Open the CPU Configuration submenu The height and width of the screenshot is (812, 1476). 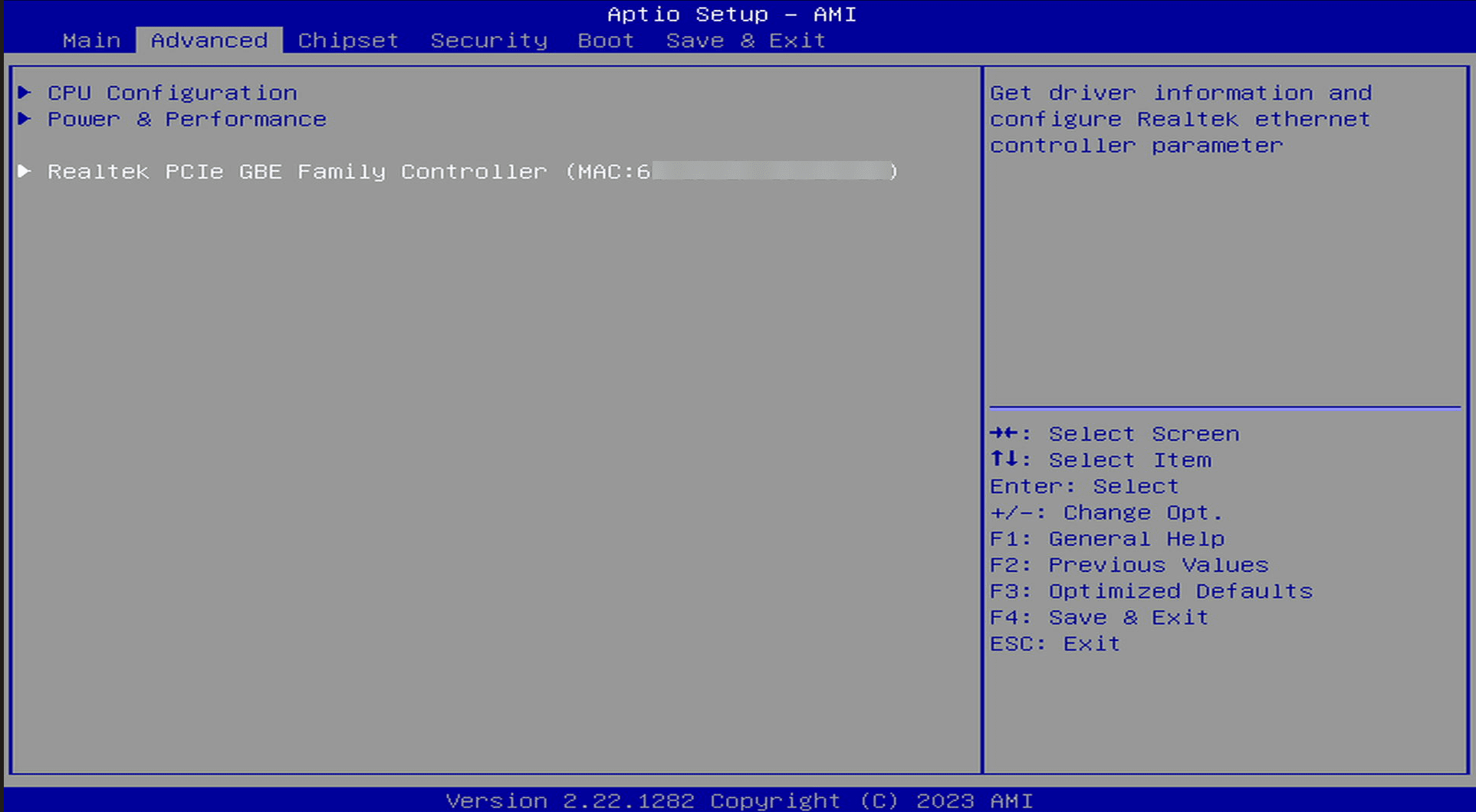click(173, 93)
